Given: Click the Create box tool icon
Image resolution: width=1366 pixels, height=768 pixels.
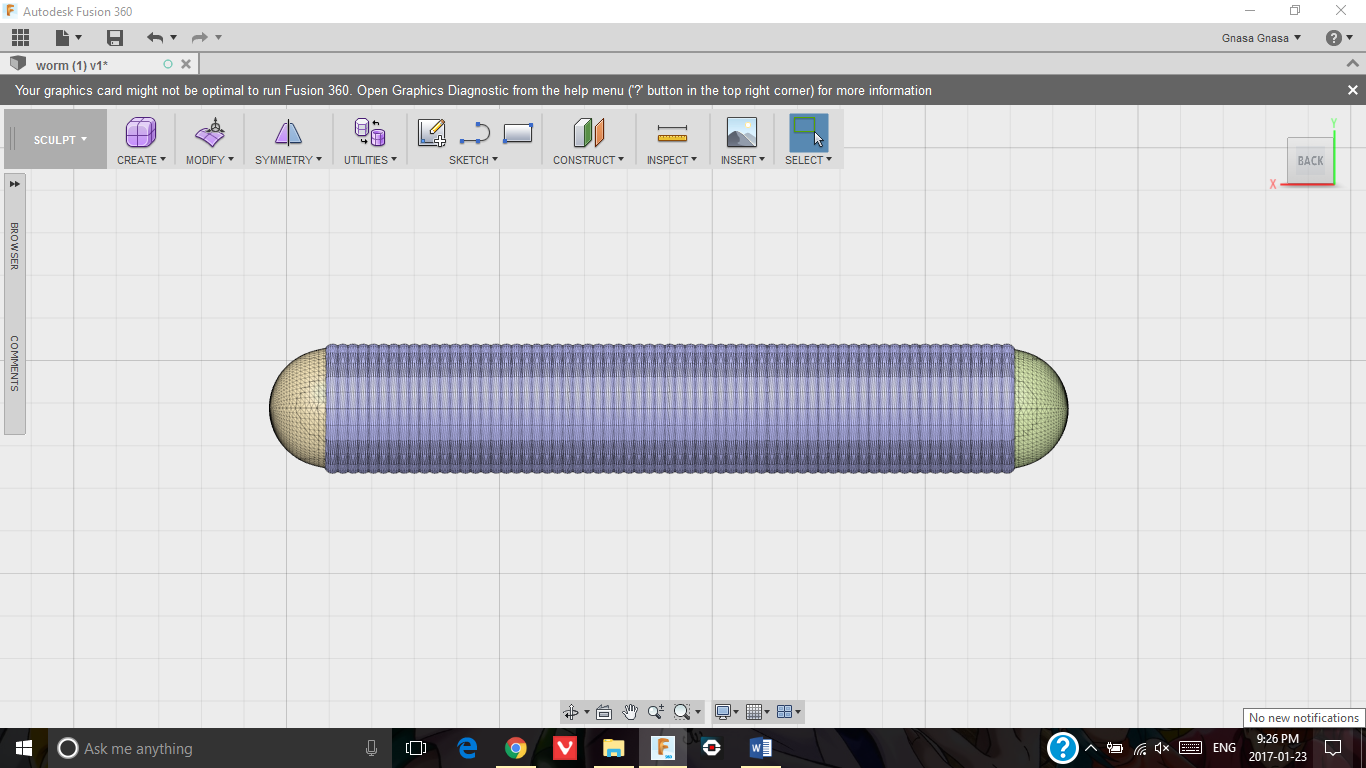Looking at the screenshot, I should point(141,133).
